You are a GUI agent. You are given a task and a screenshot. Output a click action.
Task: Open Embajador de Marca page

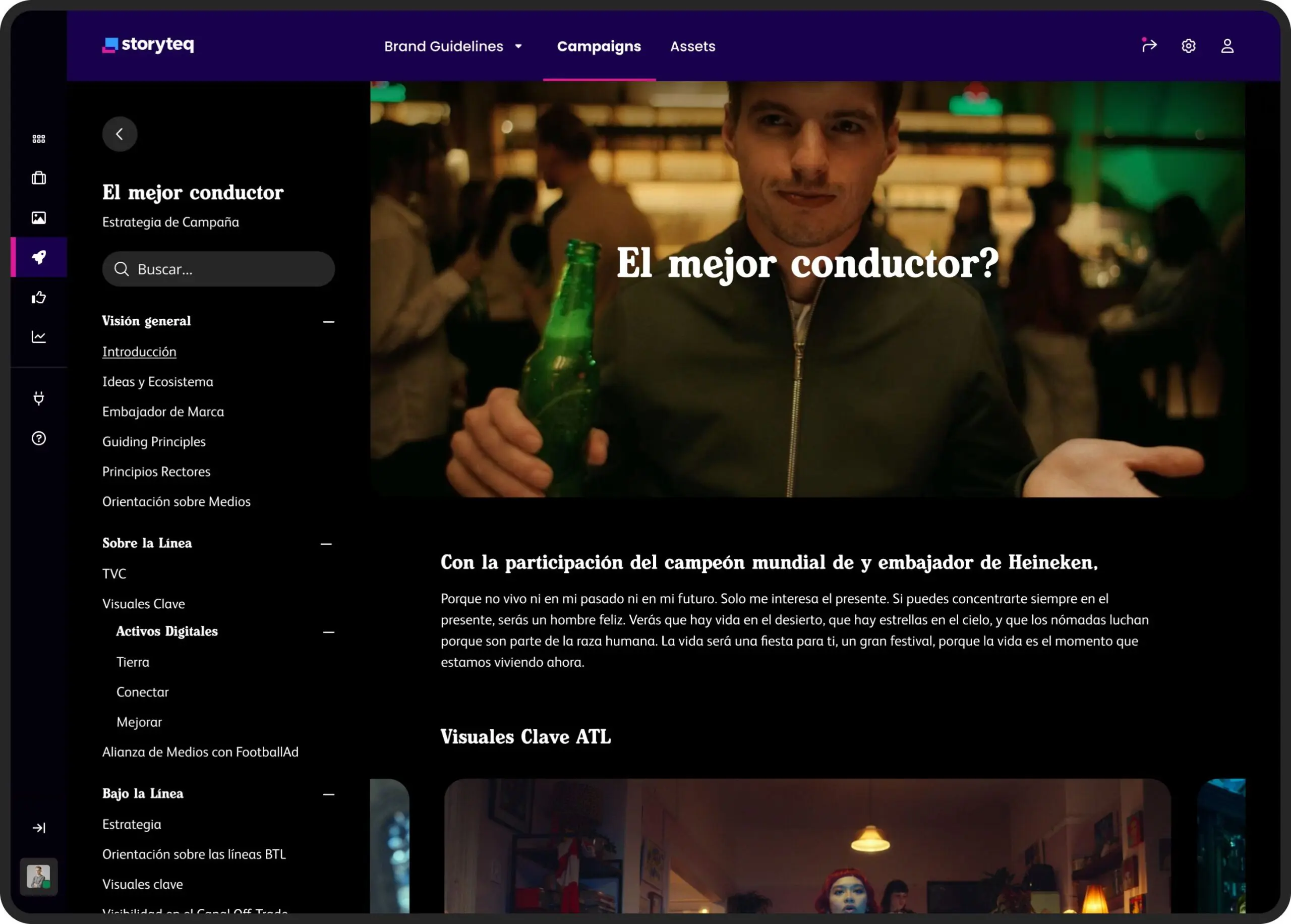163,412
